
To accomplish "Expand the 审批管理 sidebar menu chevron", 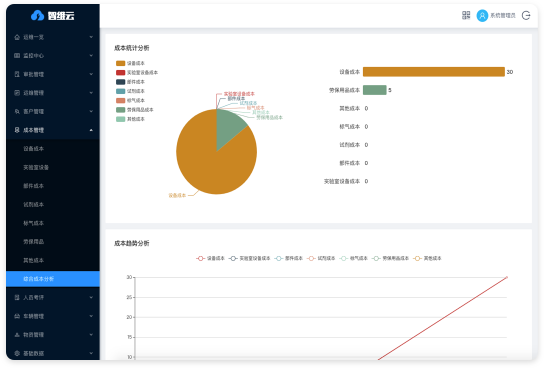I will tap(91, 74).
